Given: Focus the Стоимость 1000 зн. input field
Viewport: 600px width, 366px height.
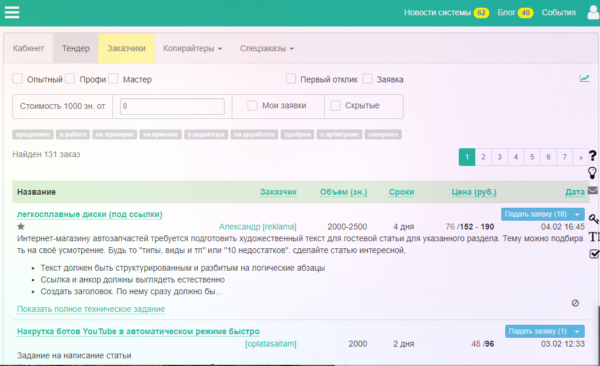Looking at the screenshot, I should pos(172,106).
